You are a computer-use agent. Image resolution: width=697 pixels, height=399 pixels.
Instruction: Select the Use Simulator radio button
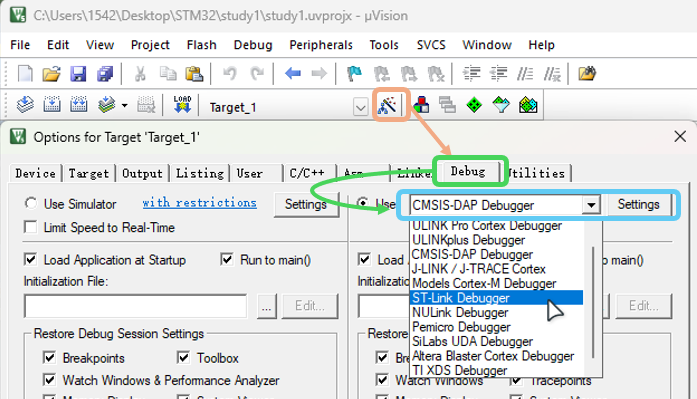(31, 203)
